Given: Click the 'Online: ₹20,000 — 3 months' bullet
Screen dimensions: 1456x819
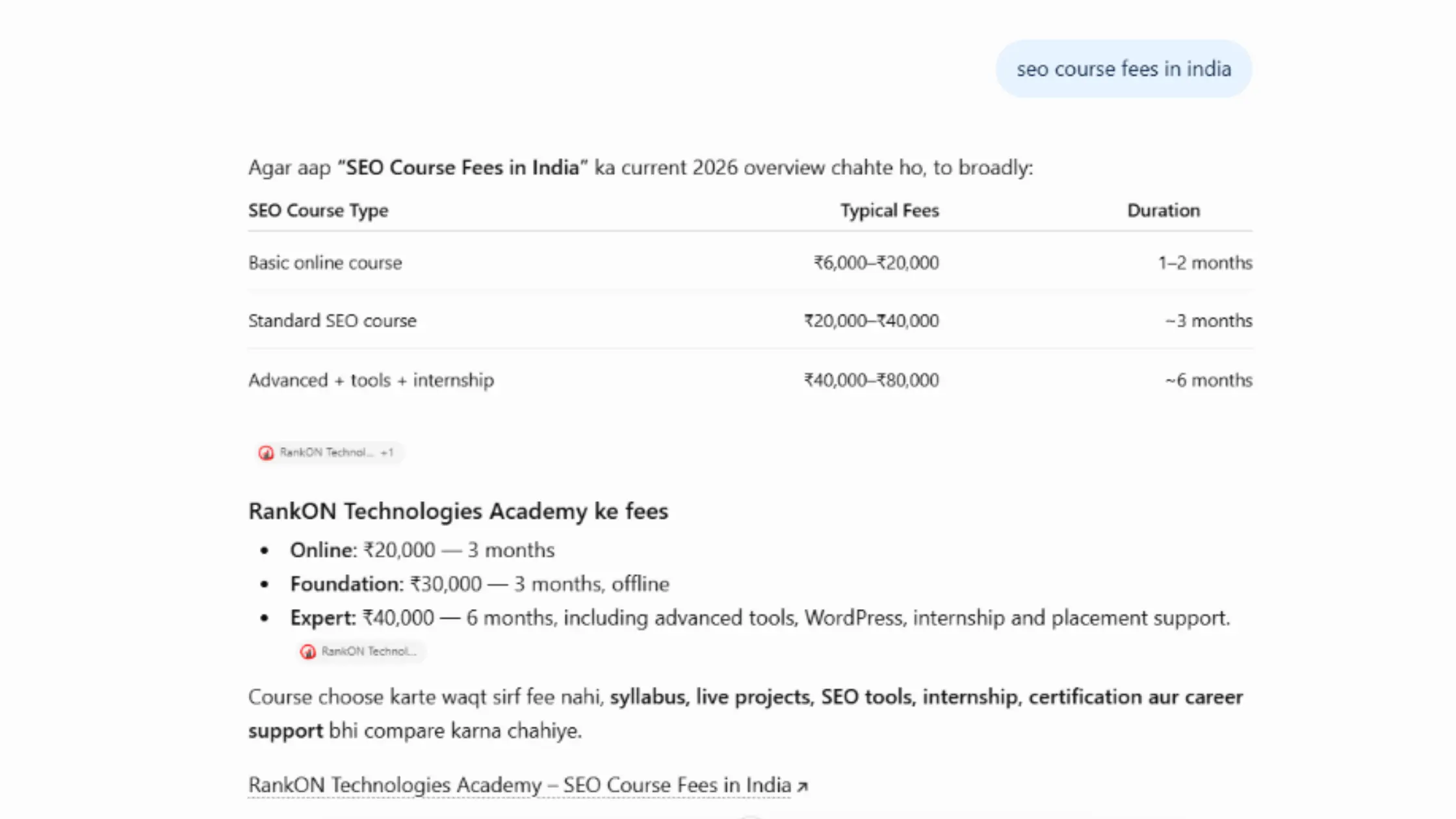Looking at the screenshot, I should click(422, 550).
